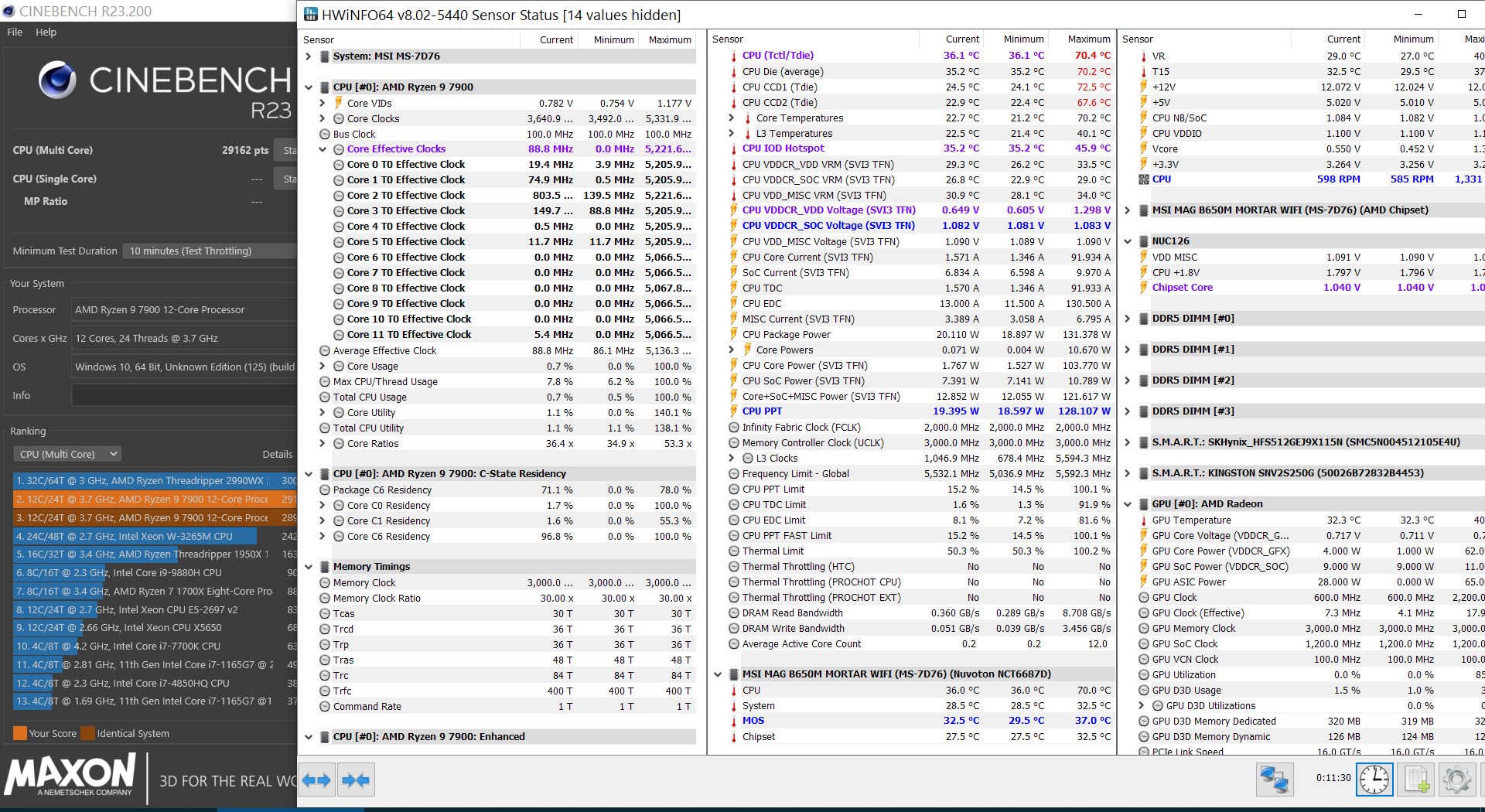Select the Threadripper 2990WX ranking entry
1485x812 pixels.
[155, 481]
